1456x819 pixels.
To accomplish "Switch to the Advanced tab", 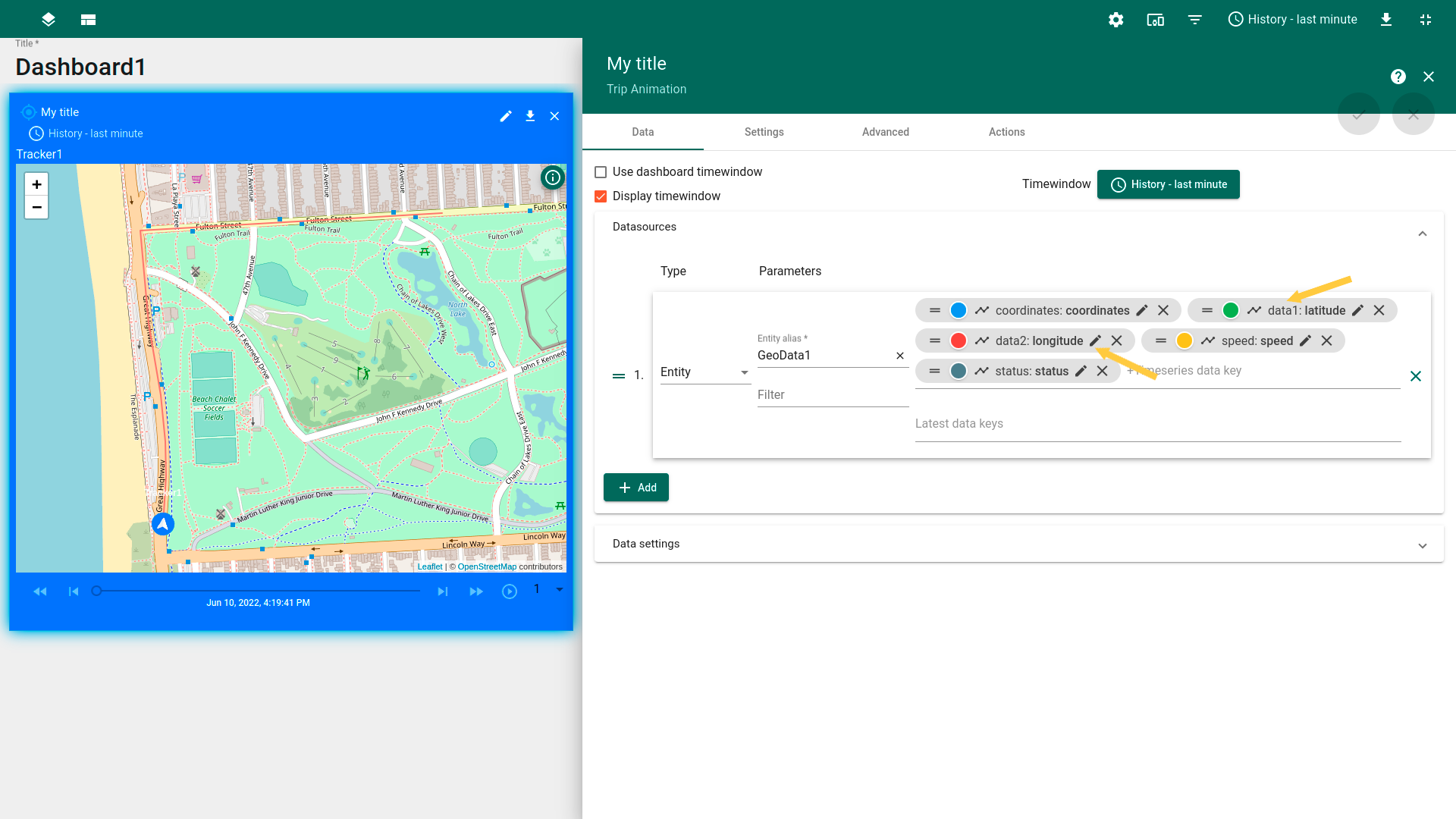I will click(x=885, y=132).
